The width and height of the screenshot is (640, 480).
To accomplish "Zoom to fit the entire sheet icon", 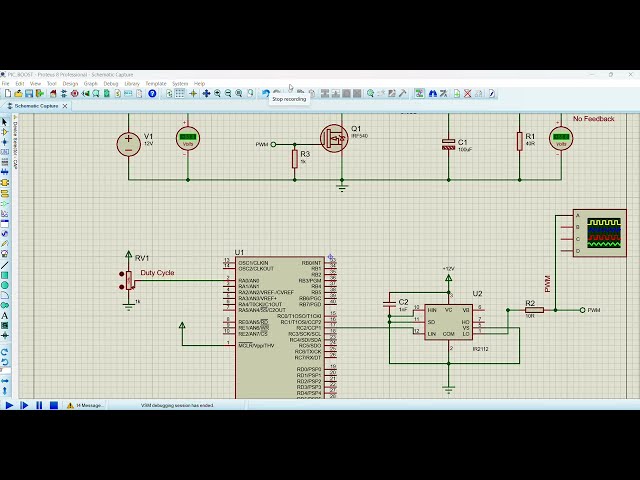I will [x=239, y=94].
